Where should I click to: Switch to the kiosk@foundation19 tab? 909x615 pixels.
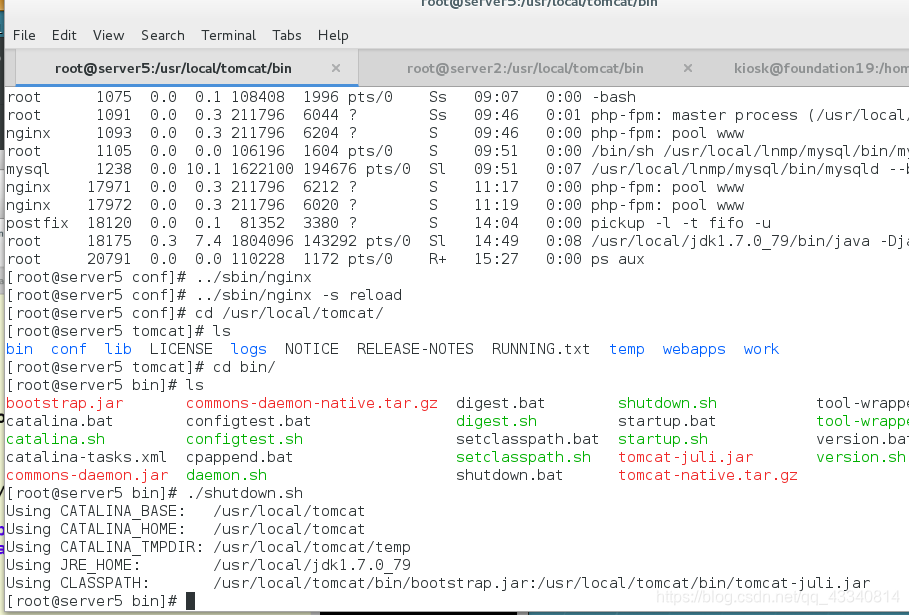pos(820,68)
